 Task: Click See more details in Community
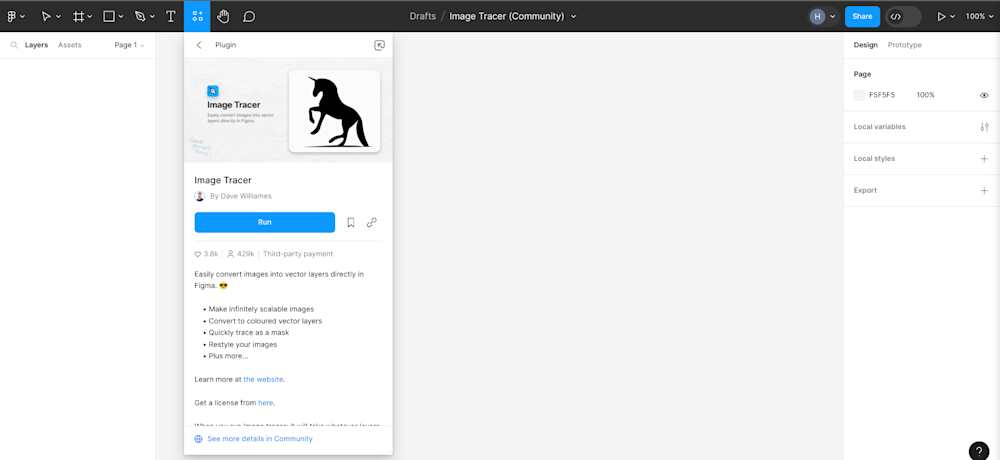[x=260, y=439]
